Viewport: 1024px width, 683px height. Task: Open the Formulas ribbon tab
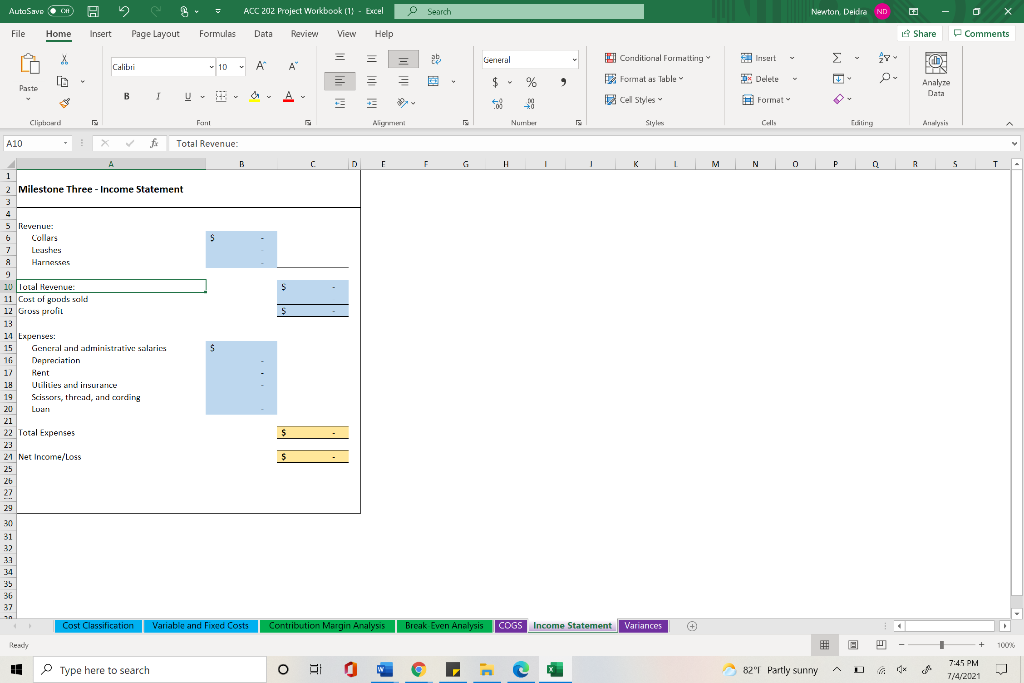tap(217, 34)
